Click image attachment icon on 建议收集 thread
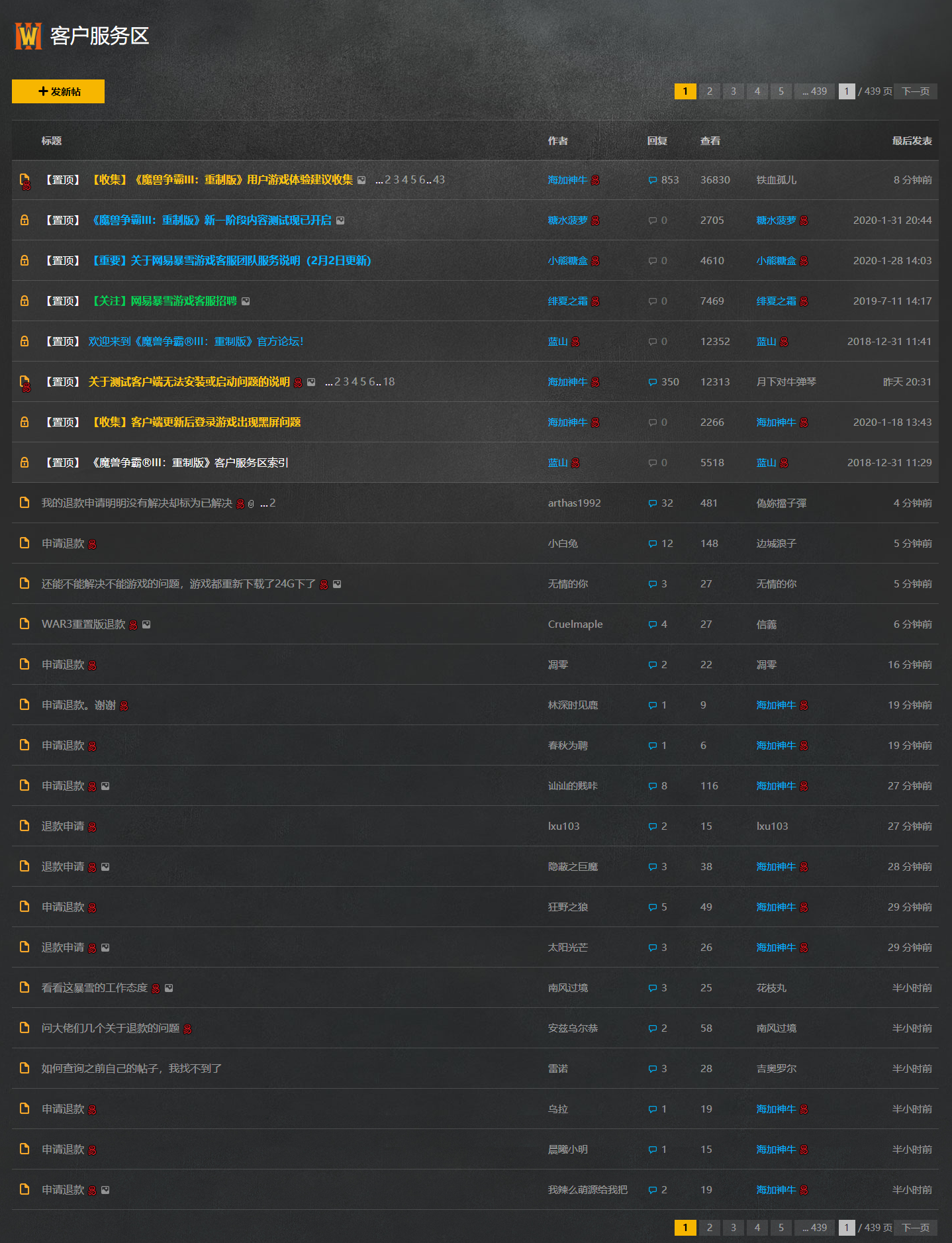Image resolution: width=952 pixels, height=1243 pixels. coord(361,180)
